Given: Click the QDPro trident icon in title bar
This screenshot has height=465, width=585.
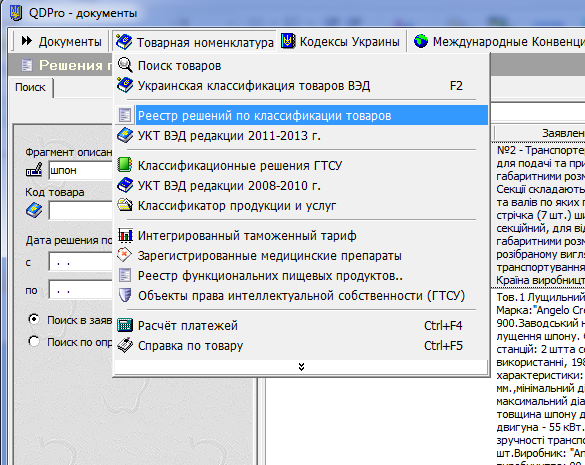Looking at the screenshot, I should (x=16, y=13).
